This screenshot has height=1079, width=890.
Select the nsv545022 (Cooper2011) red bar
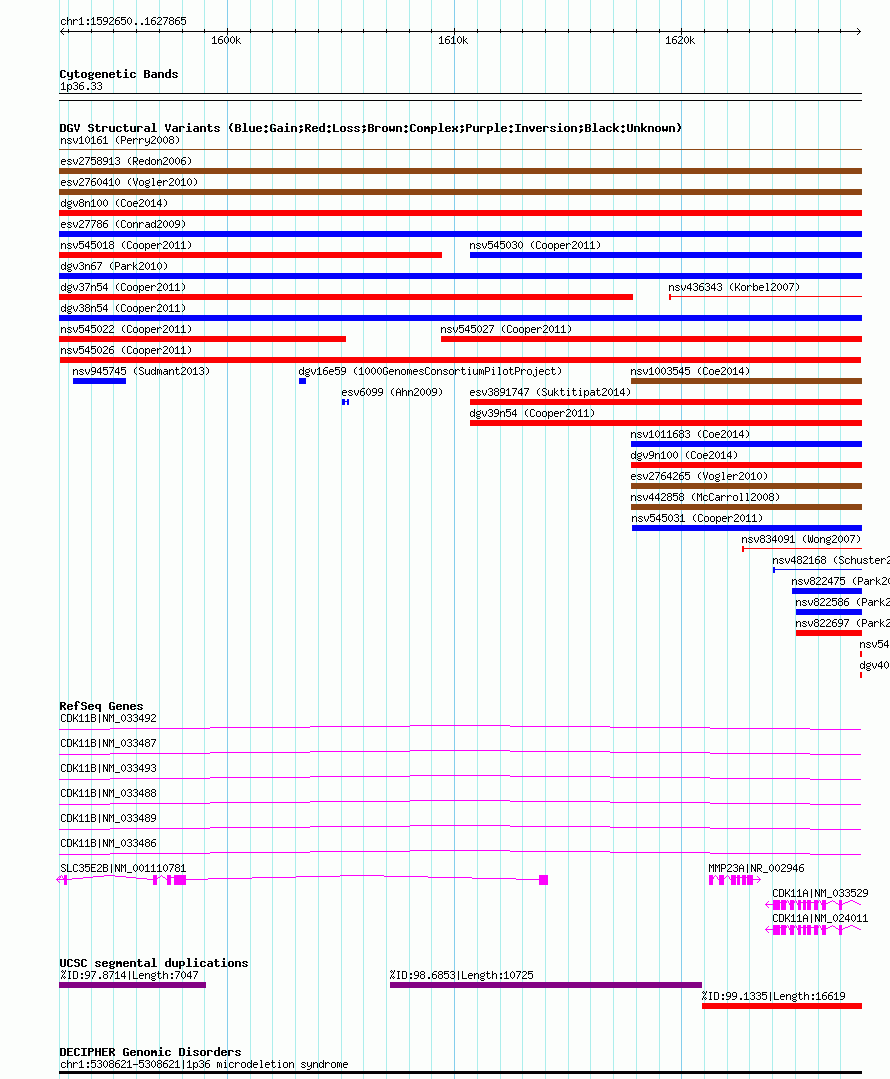202,339
